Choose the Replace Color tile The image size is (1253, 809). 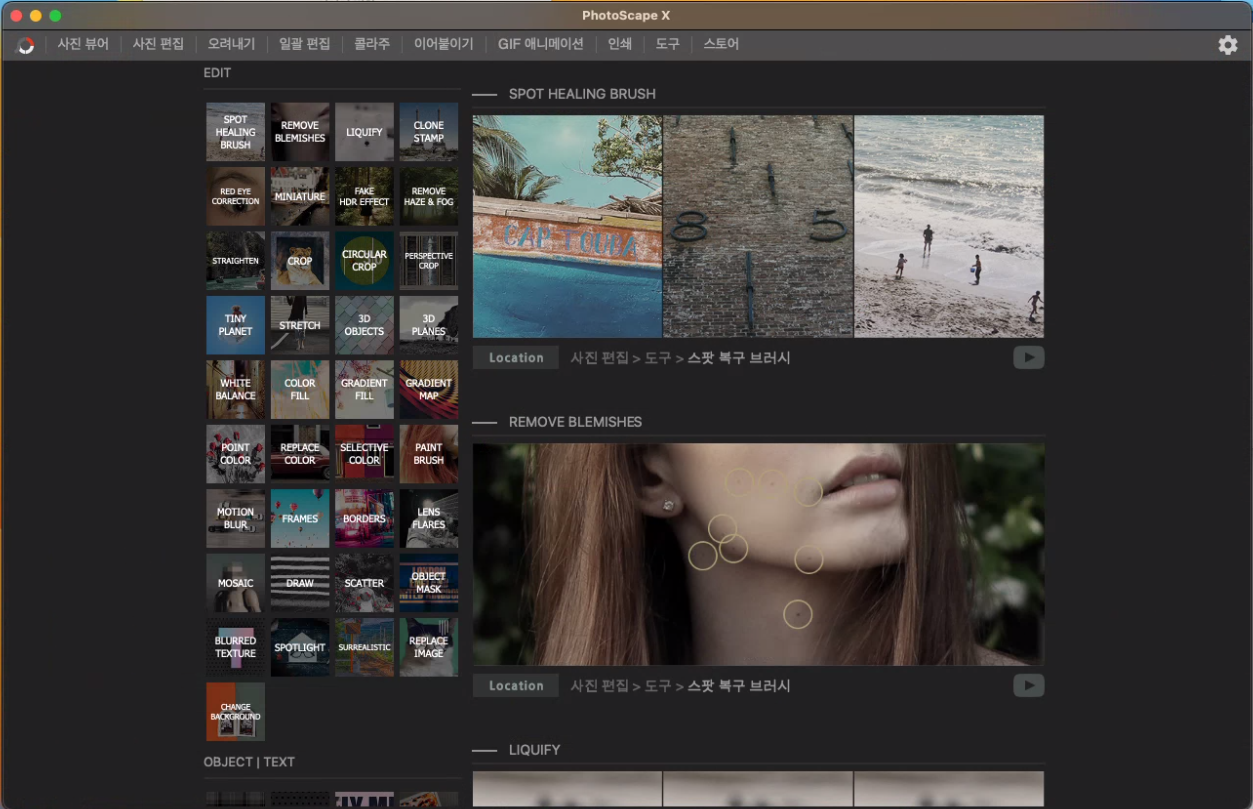[x=300, y=454]
